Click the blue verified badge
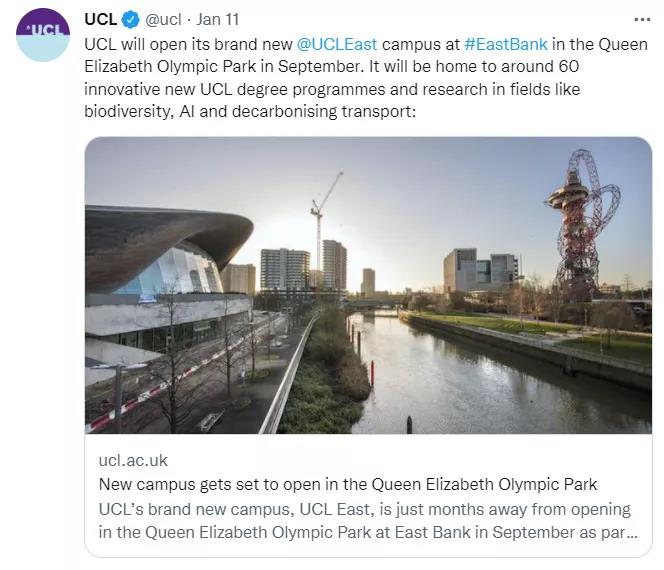The image size is (664, 570). point(131,20)
